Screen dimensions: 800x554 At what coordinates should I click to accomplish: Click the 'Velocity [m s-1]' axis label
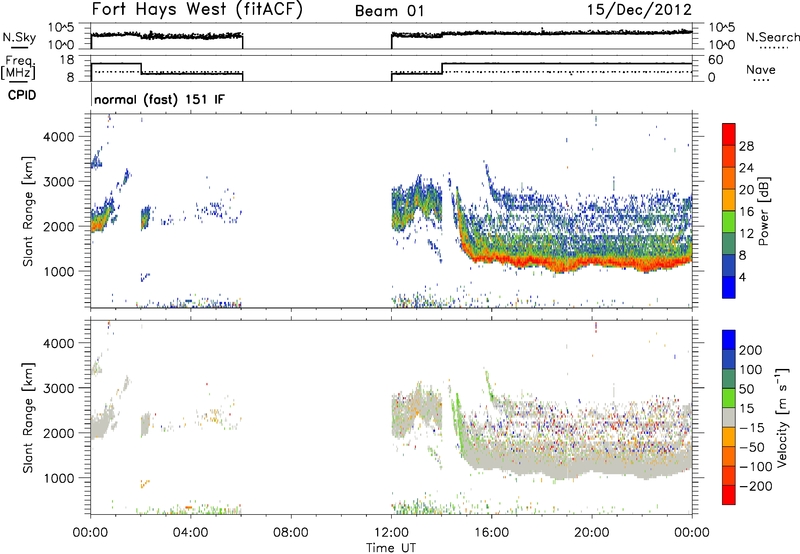[x=782, y=417]
